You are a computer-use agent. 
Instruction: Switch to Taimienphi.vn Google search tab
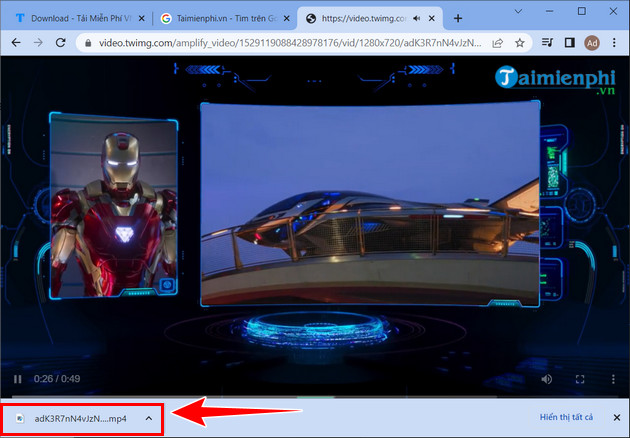(x=225, y=18)
